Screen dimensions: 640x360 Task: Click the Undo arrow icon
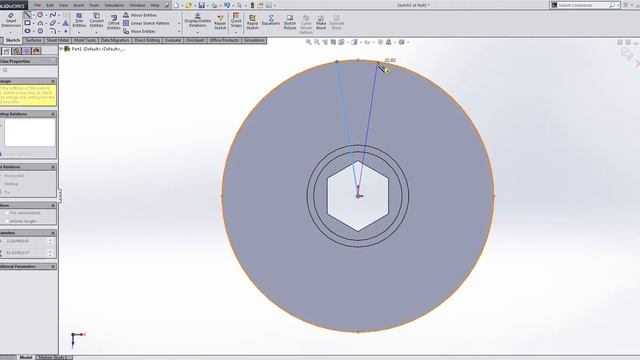pyautogui.click(x=227, y=5)
